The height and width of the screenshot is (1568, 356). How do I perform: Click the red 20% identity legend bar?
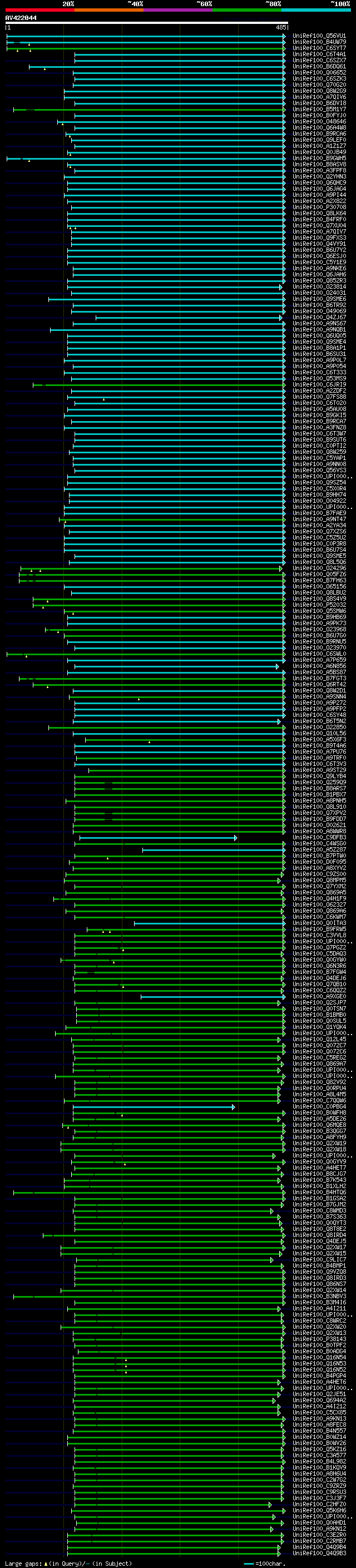click(x=39, y=10)
